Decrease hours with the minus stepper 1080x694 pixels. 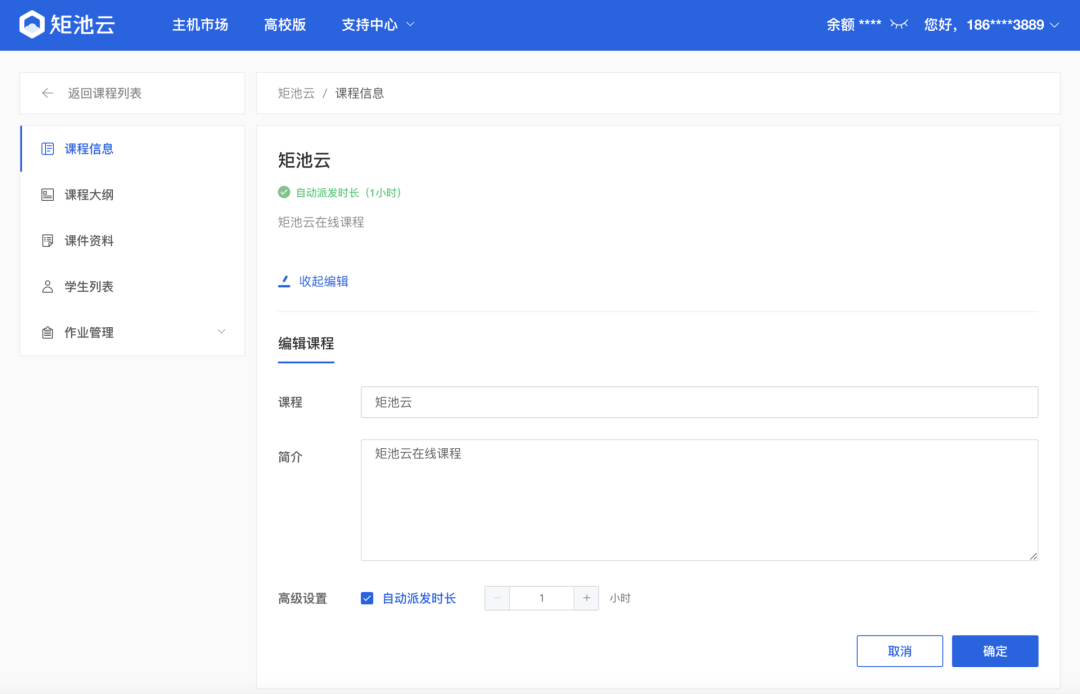497,598
